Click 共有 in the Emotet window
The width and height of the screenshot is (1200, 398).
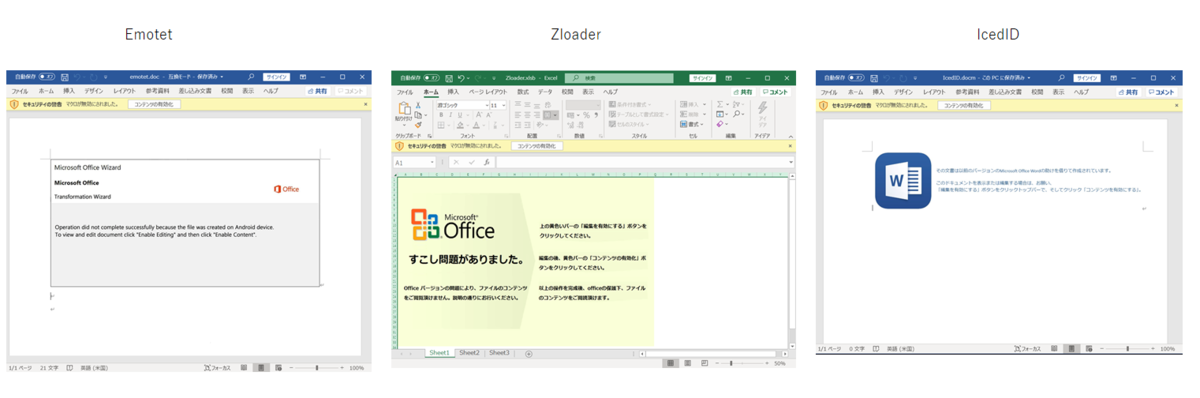point(317,91)
